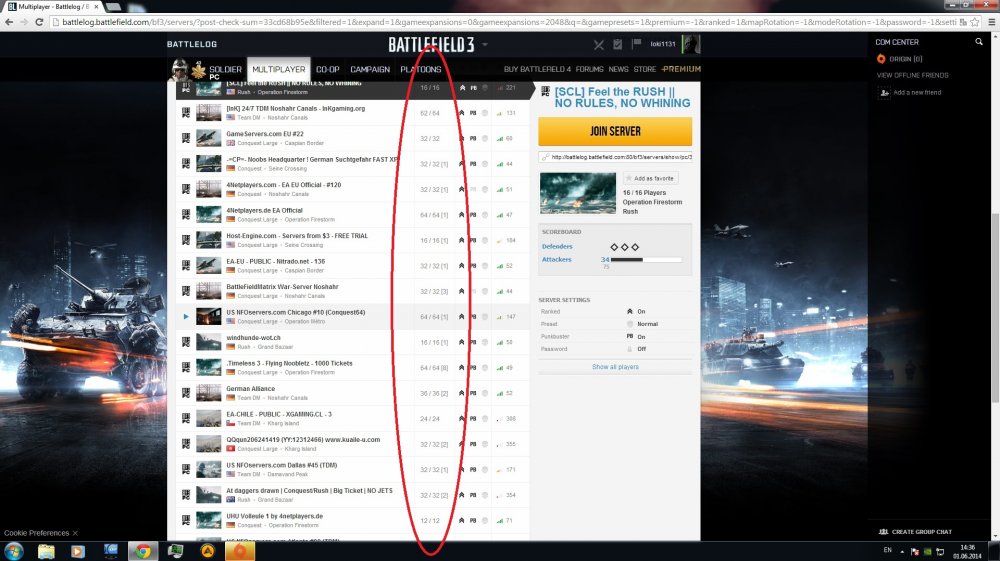The height and width of the screenshot is (561, 1000).
Task: Open the Chrome menu hamburger icon
Action: 991,22
